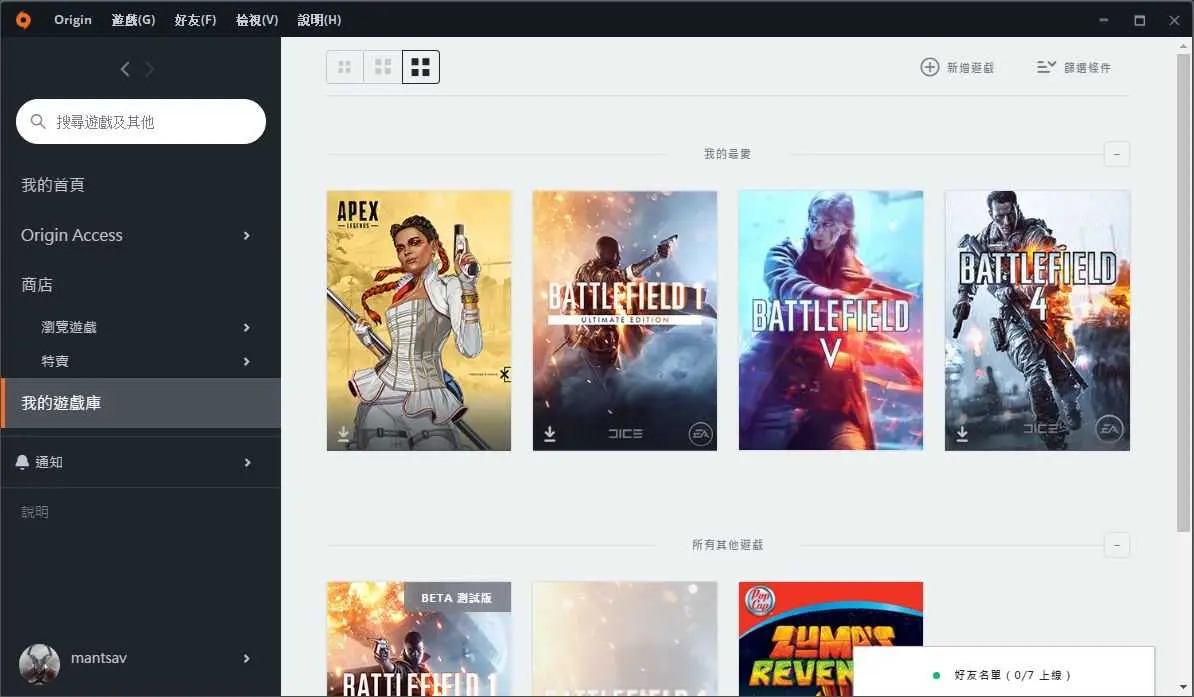Expand the 瀏覽遊戲 submenu arrow
Screen dimensions: 1194x697
246,328
